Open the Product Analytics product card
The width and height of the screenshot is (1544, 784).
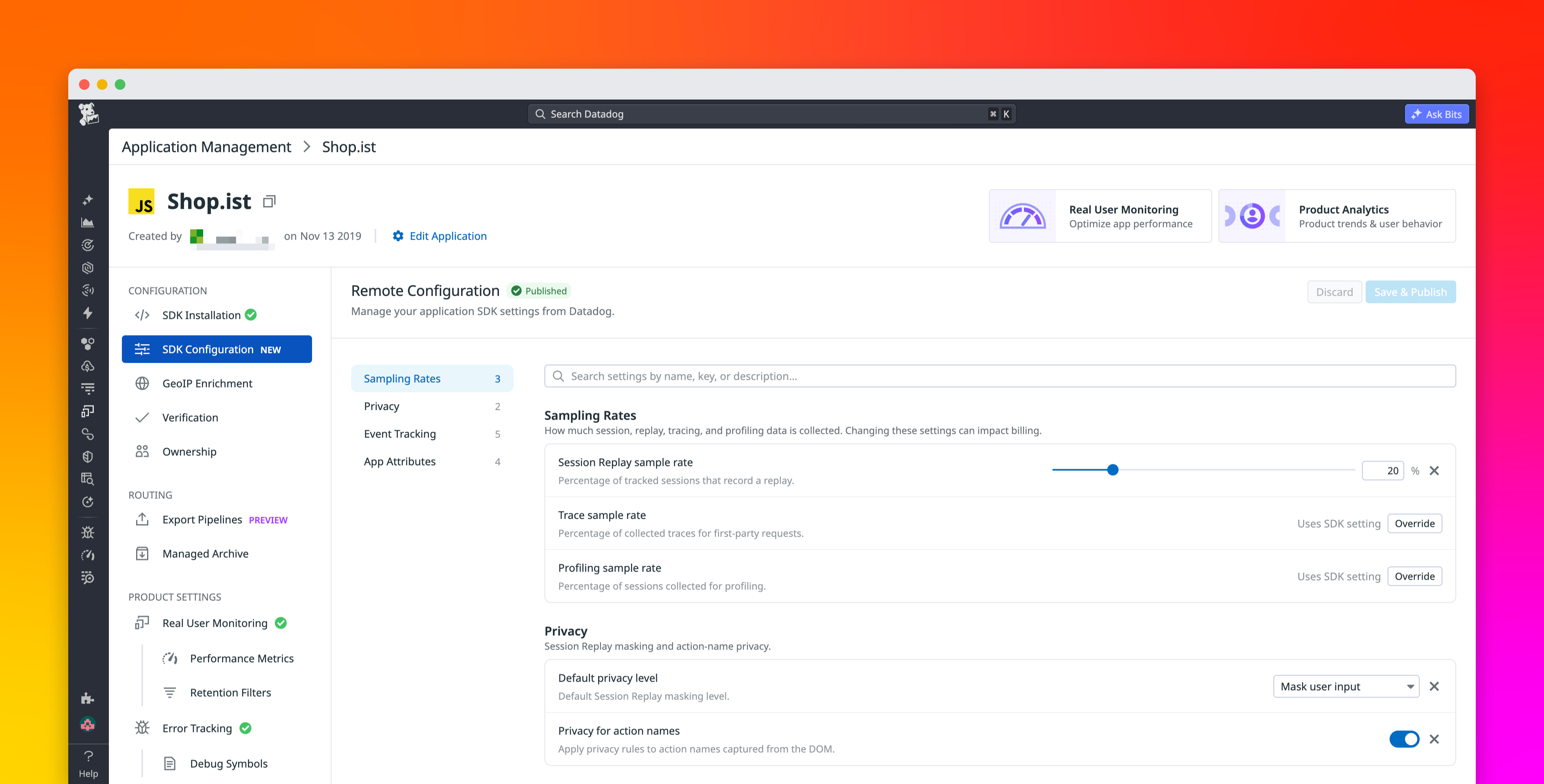[1337, 216]
